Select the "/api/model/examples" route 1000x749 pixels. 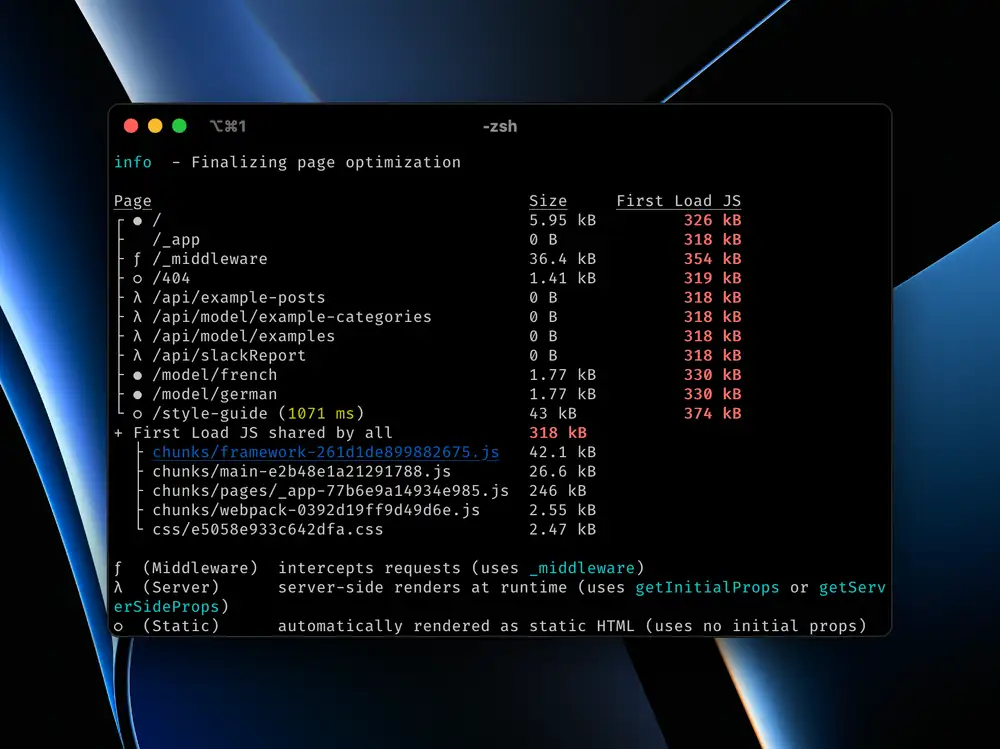[244, 336]
